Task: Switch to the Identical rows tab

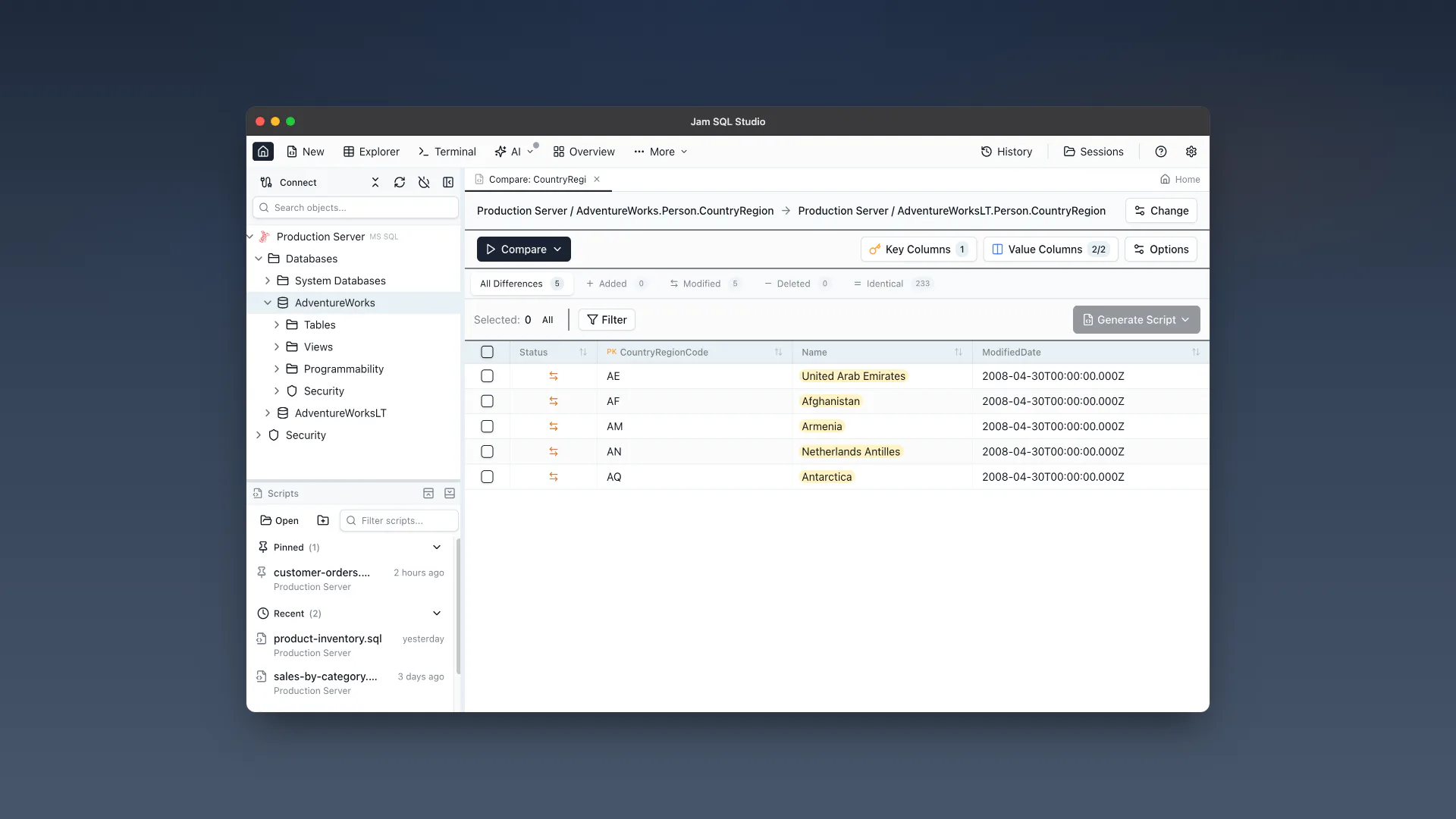Action: pos(893,284)
